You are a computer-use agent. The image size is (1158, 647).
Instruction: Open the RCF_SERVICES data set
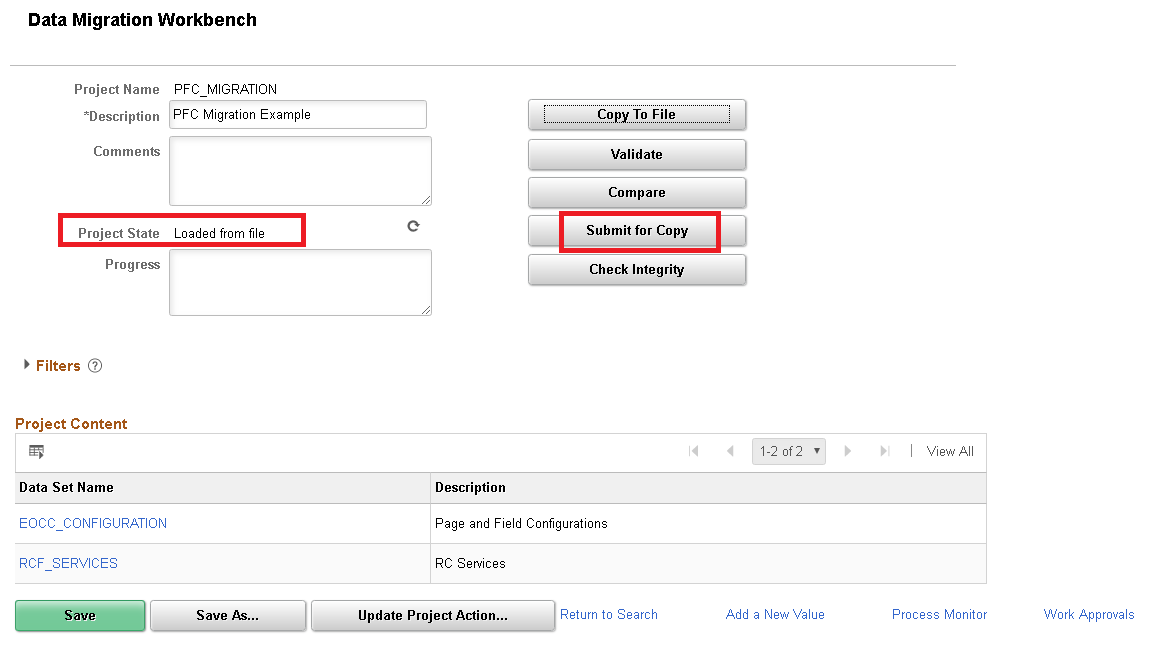(x=68, y=562)
